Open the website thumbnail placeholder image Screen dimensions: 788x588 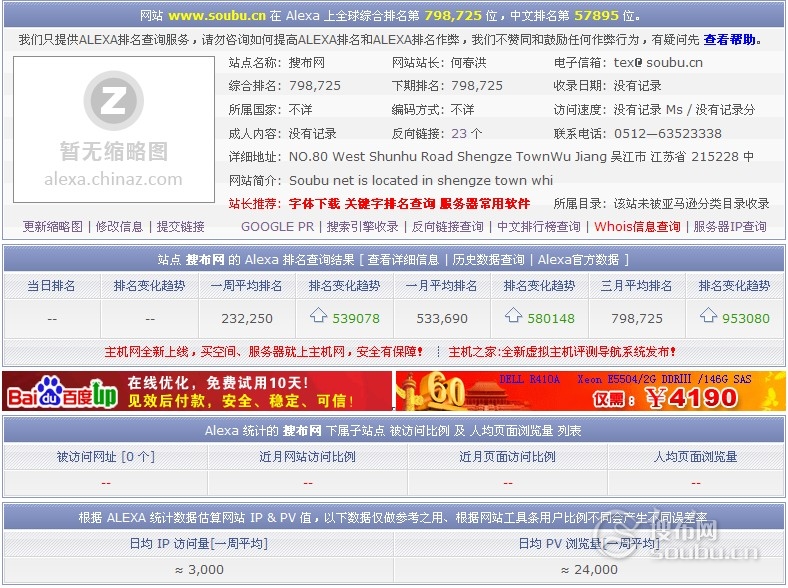click(x=114, y=130)
